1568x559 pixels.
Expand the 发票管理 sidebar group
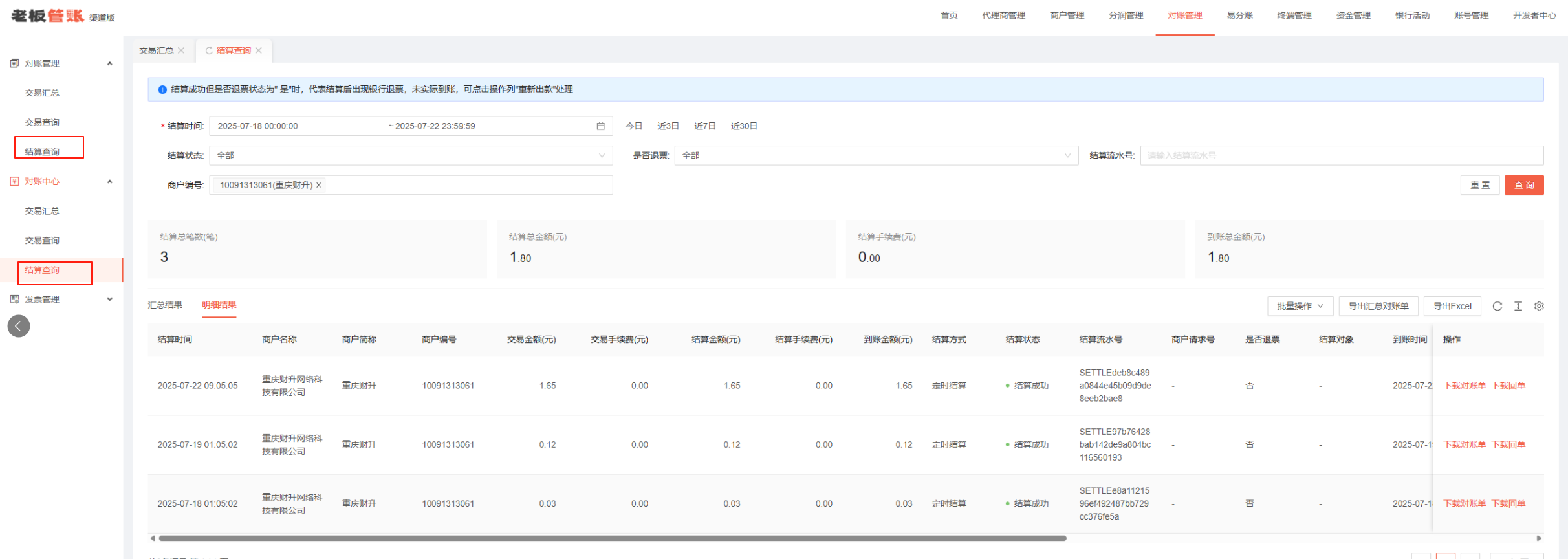pyautogui.click(x=110, y=300)
